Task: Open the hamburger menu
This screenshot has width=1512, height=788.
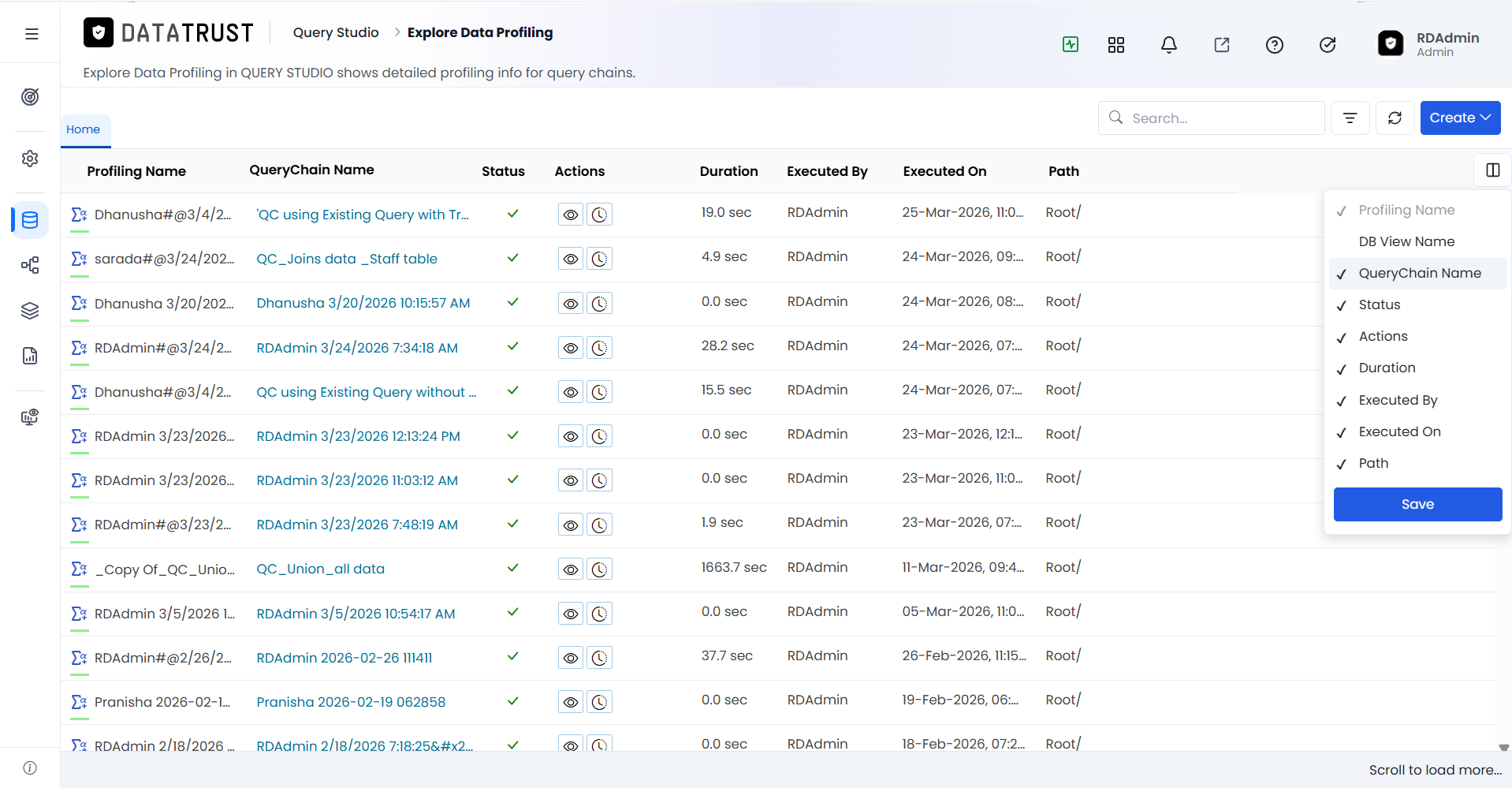Action: tap(32, 34)
